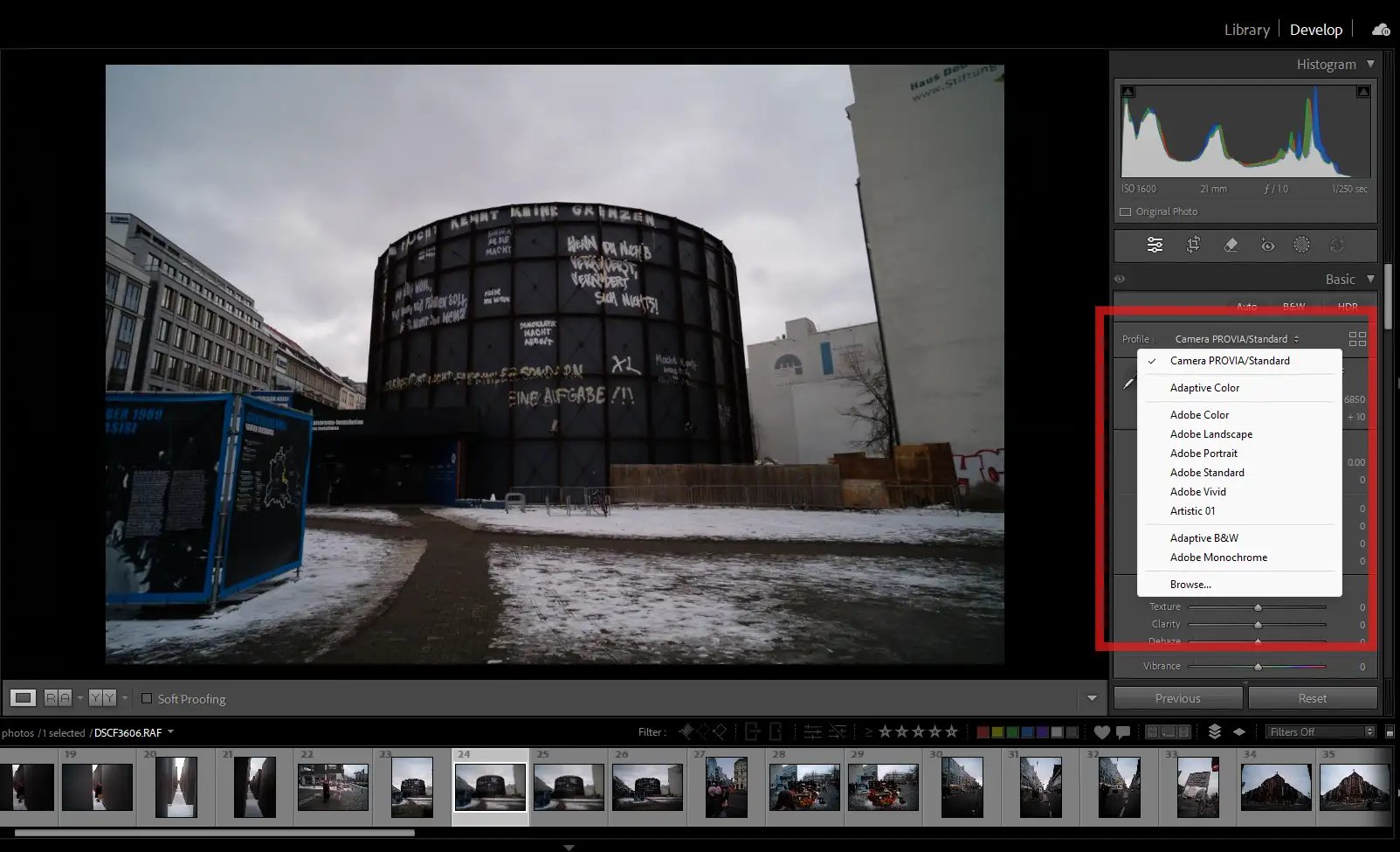Toggle filter lock switch beside Filters Off

click(x=1390, y=732)
